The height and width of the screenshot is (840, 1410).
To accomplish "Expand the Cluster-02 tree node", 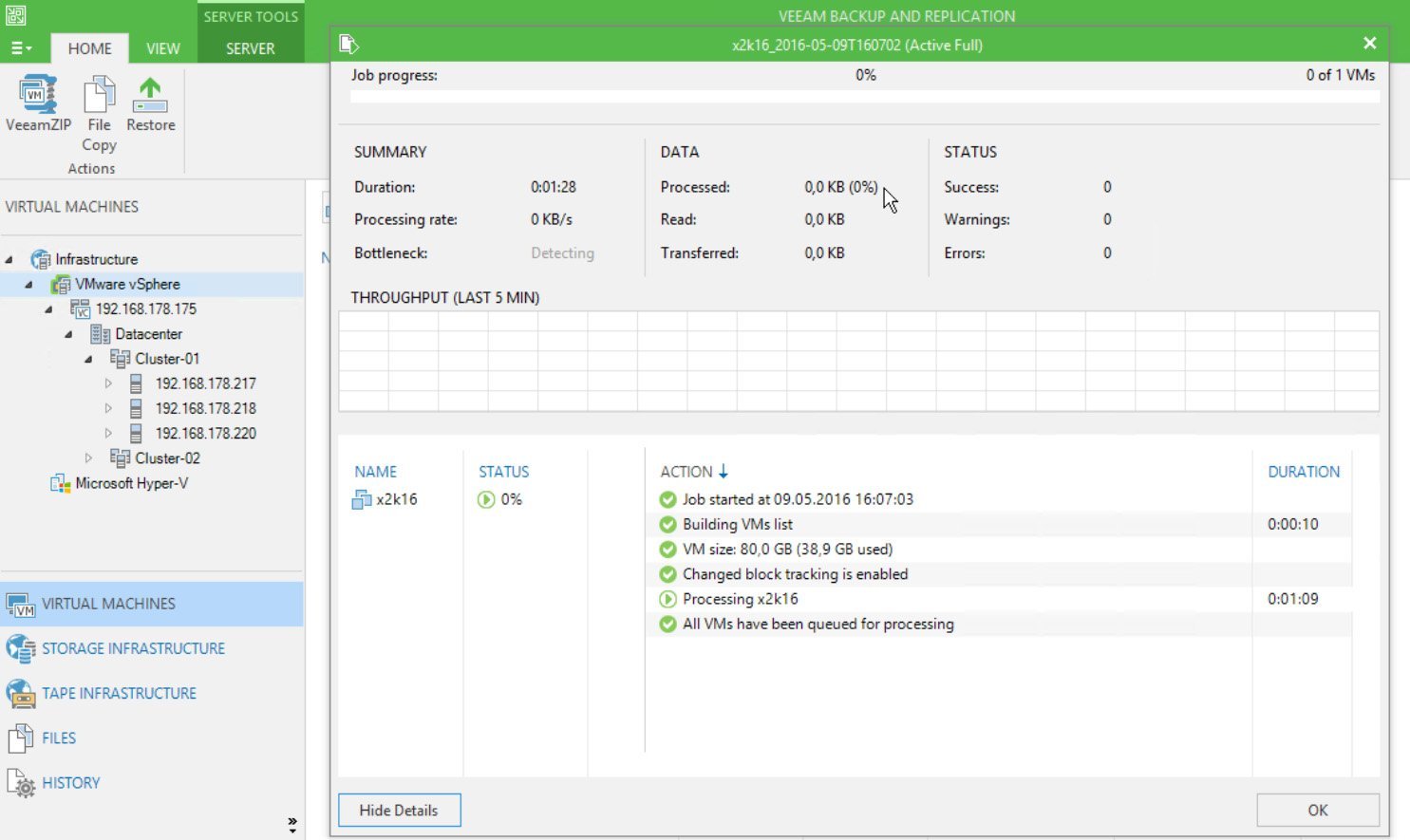I will [88, 457].
